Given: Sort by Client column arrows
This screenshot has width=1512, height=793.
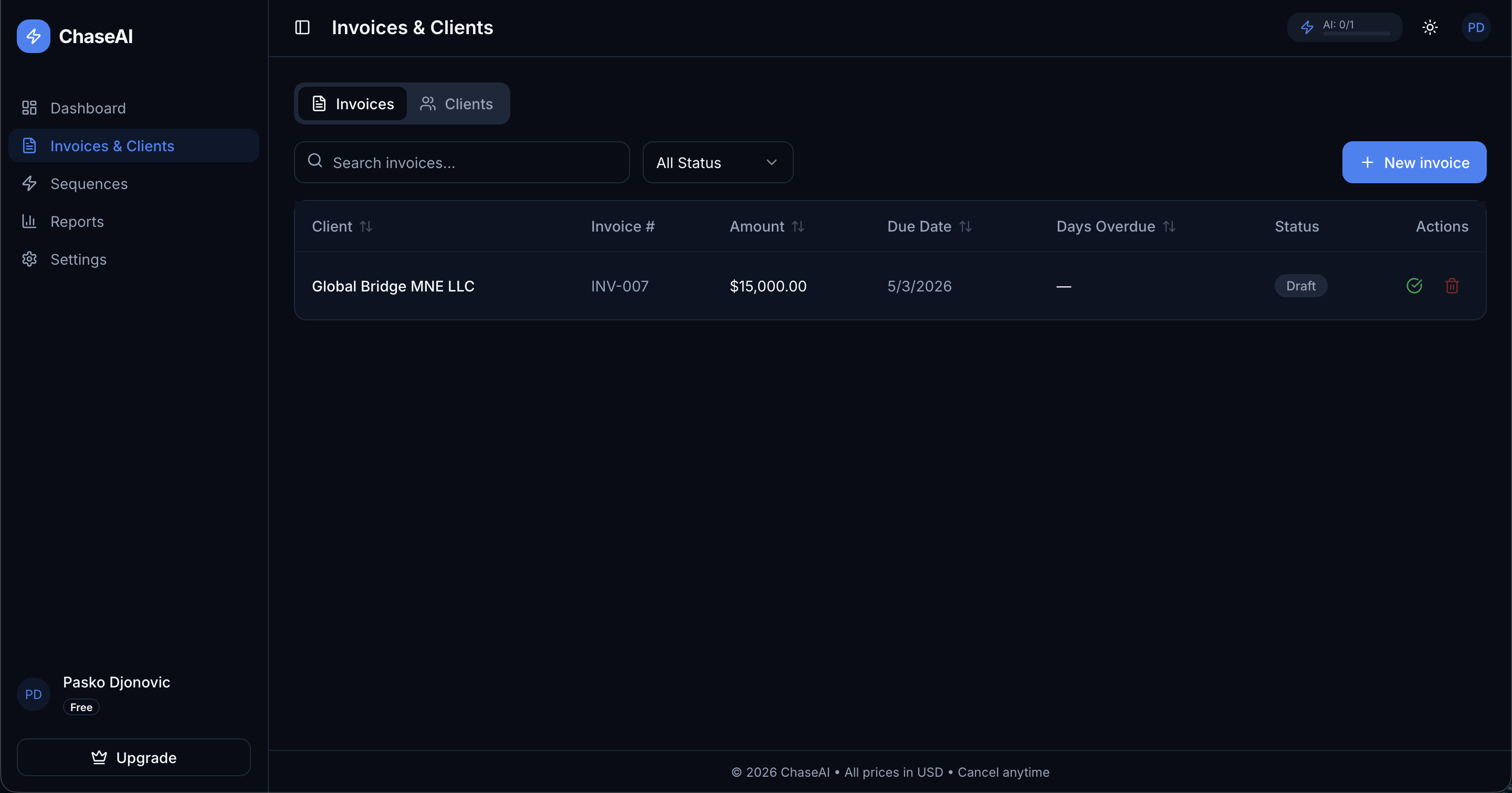Looking at the screenshot, I should (366, 226).
